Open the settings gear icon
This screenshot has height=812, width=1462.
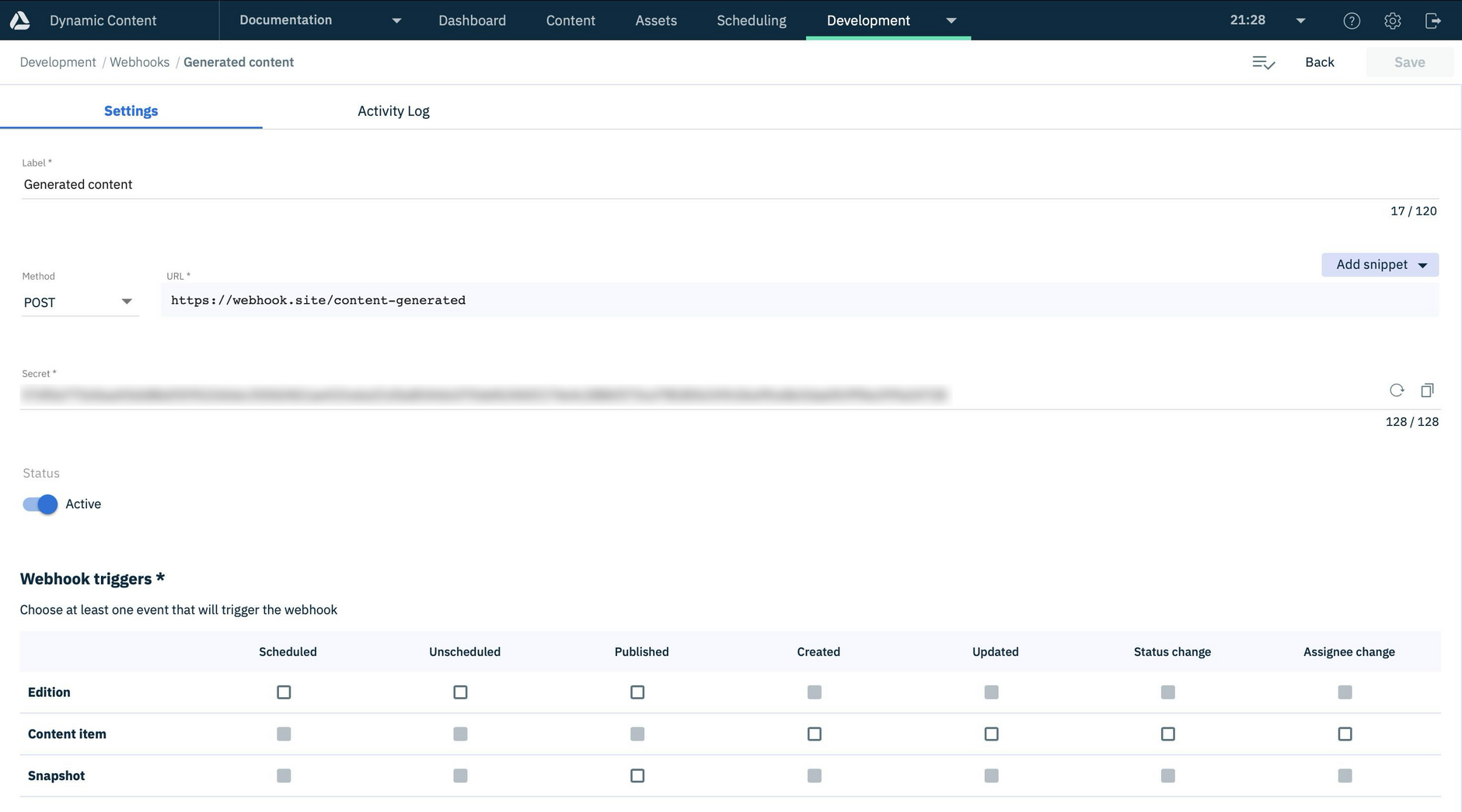tap(1392, 21)
